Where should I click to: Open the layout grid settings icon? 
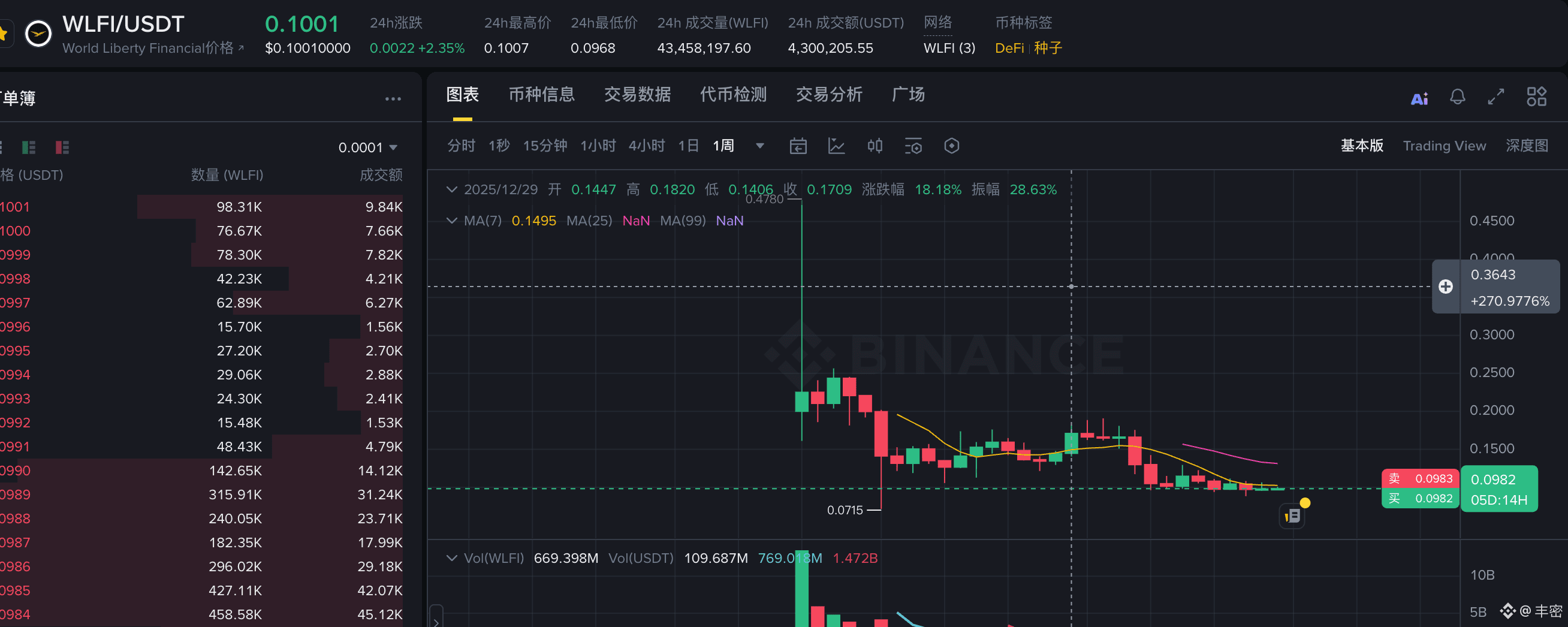1536,96
